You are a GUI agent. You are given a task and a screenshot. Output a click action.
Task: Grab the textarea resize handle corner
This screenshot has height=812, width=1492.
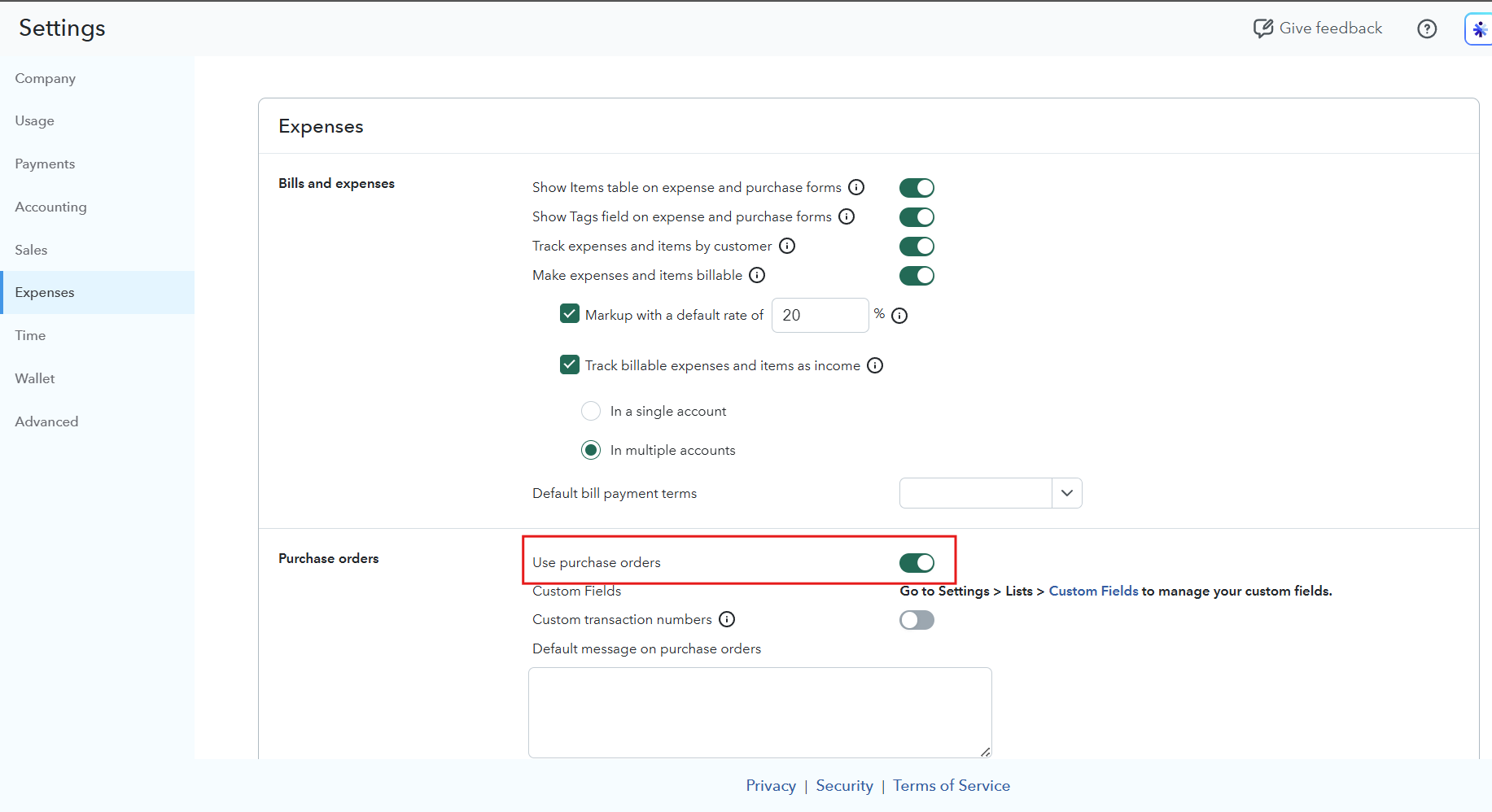[x=985, y=752]
